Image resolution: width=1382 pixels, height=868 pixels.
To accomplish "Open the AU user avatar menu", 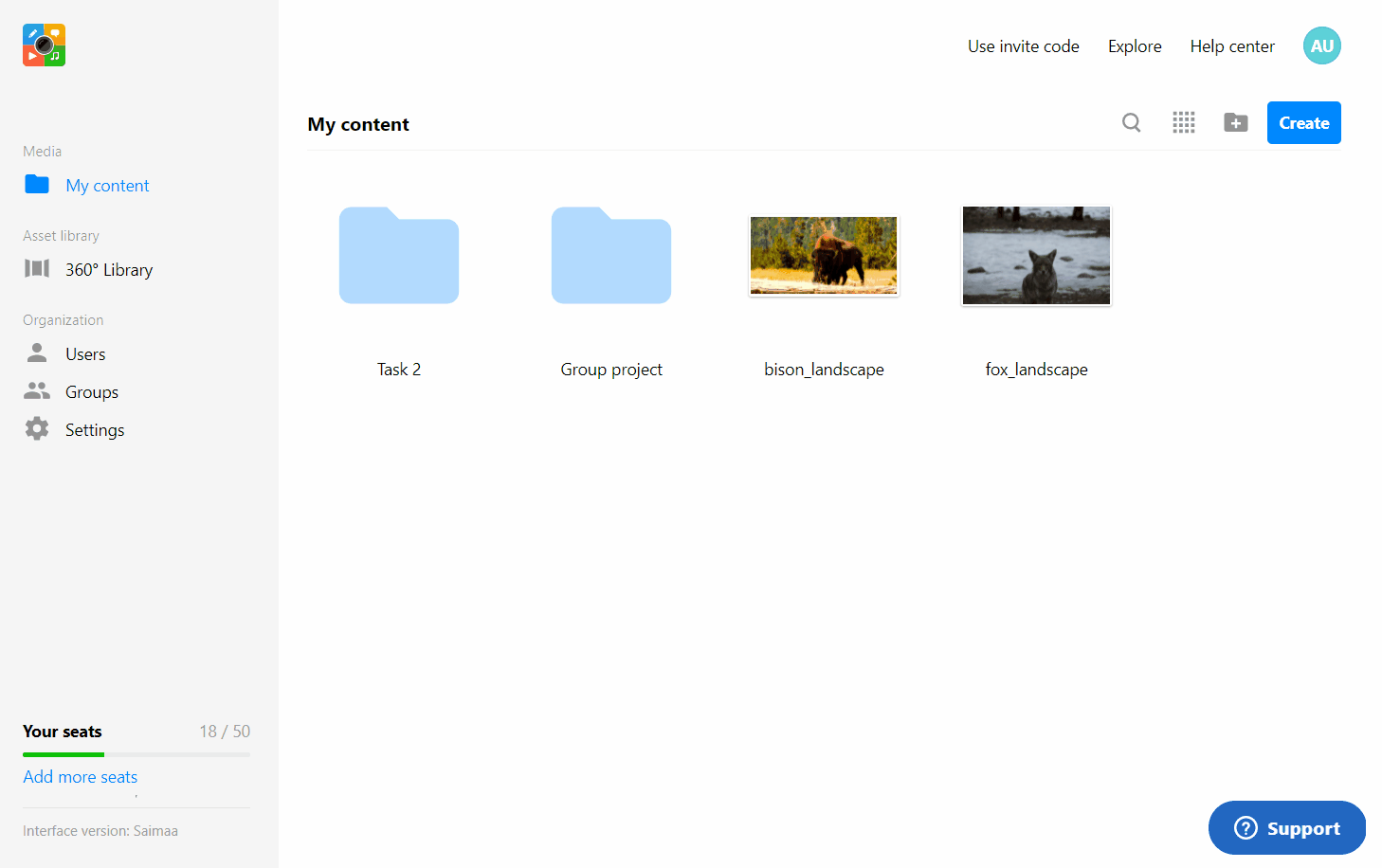I will click(x=1321, y=45).
